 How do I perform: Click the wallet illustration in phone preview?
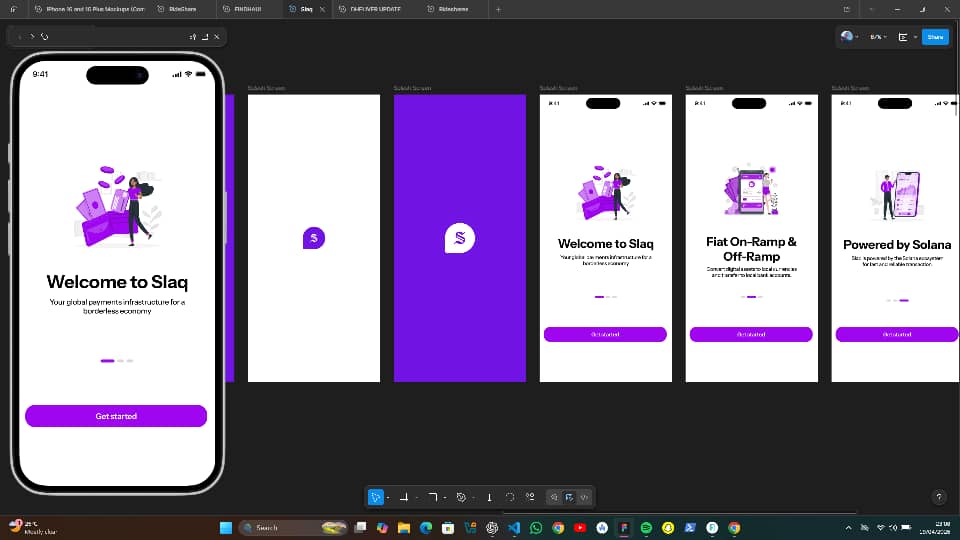118,206
